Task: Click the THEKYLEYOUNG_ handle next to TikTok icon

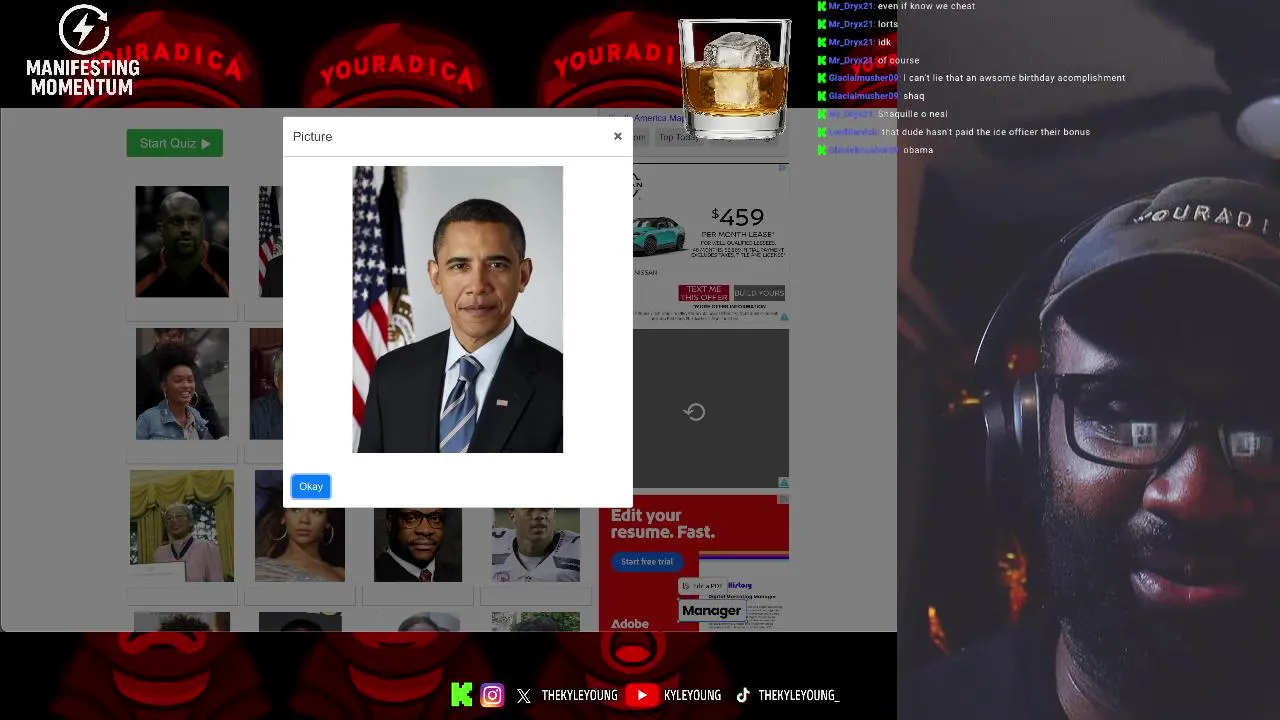Action: pyautogui.click(x=799, y=696)
